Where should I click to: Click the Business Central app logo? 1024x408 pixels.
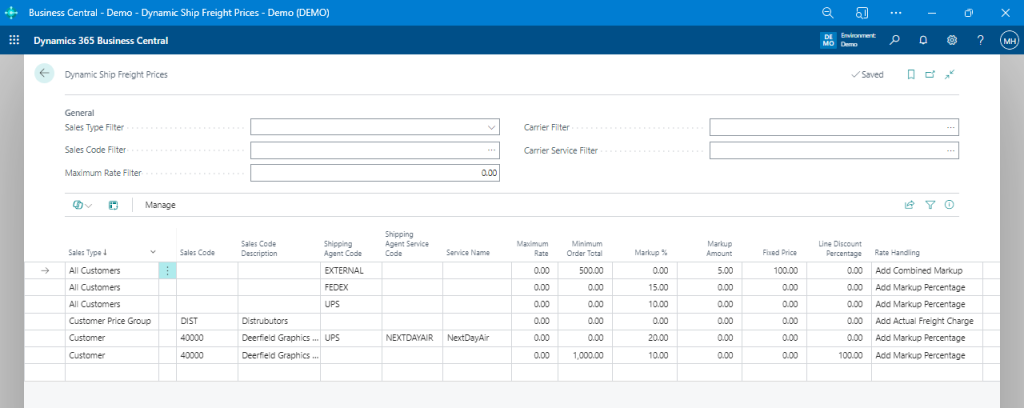click(x=11, y=13)
